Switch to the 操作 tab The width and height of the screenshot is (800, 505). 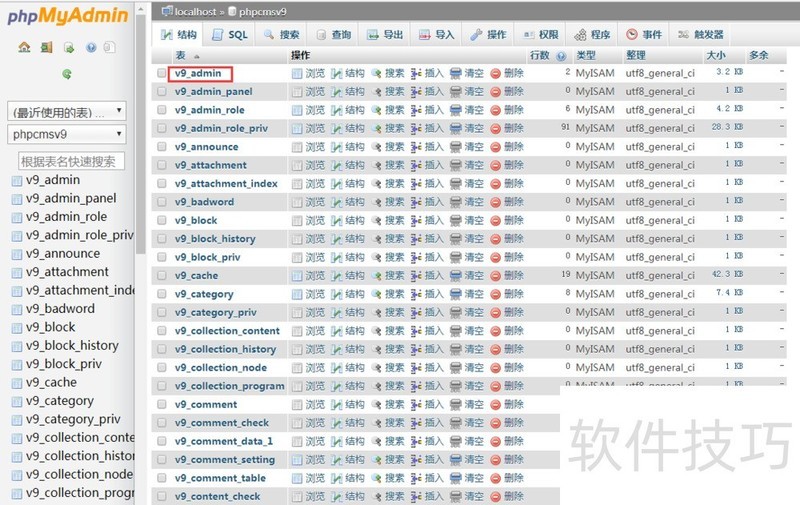[x=488, y=35]
